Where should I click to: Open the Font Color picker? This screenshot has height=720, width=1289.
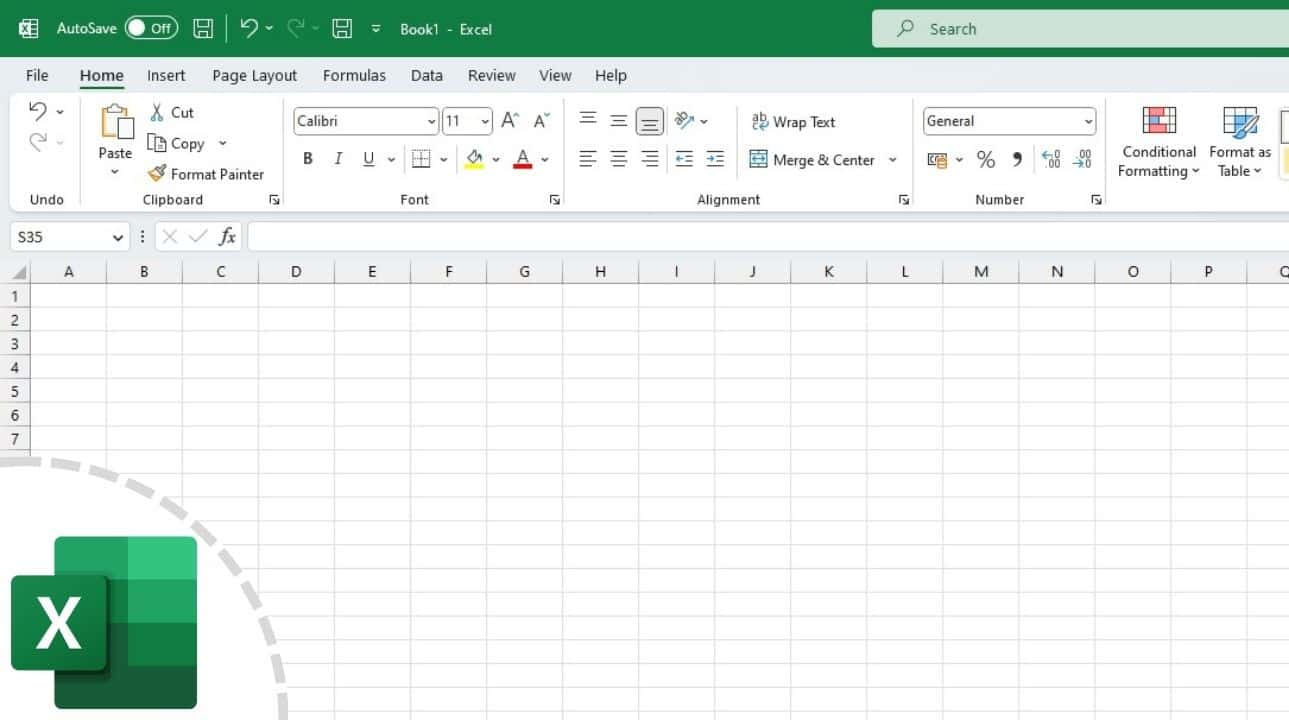pos(545,159)
